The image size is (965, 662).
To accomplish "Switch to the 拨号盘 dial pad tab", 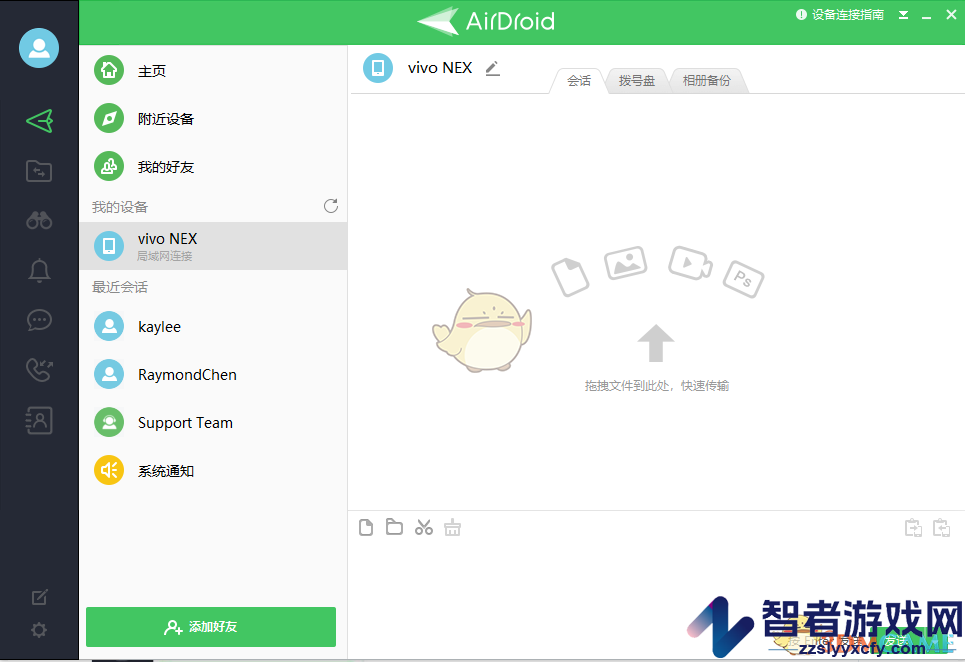I will pyautogui.click(x=637, y=81).
